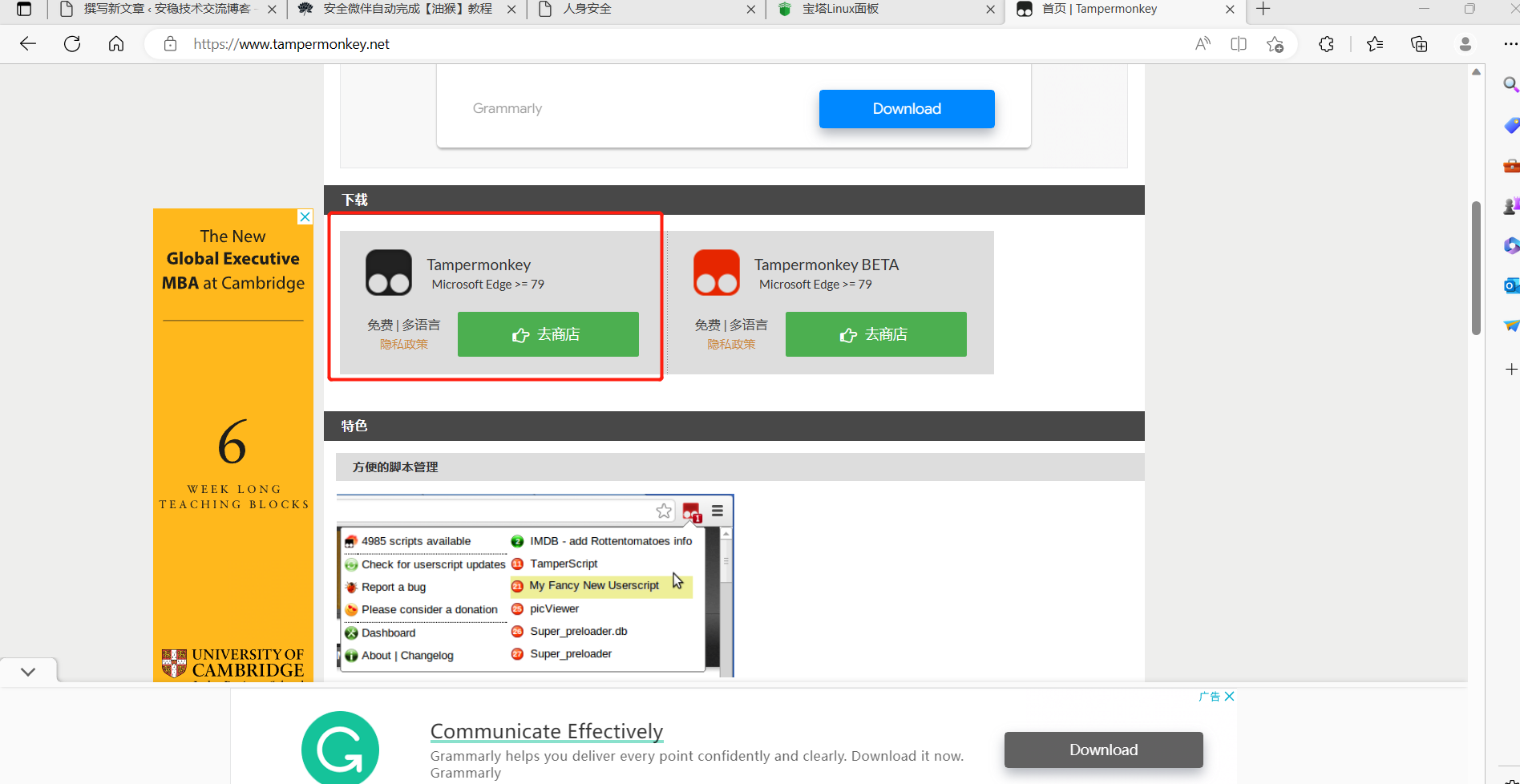Open Edge sidebar Microsoft 365 icon
The image size is (1520, 784).
(1511, 245)
